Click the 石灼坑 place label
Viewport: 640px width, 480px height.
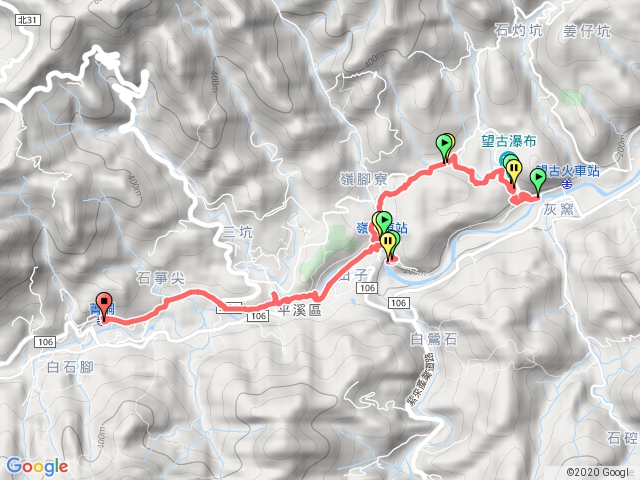(518, 30)
